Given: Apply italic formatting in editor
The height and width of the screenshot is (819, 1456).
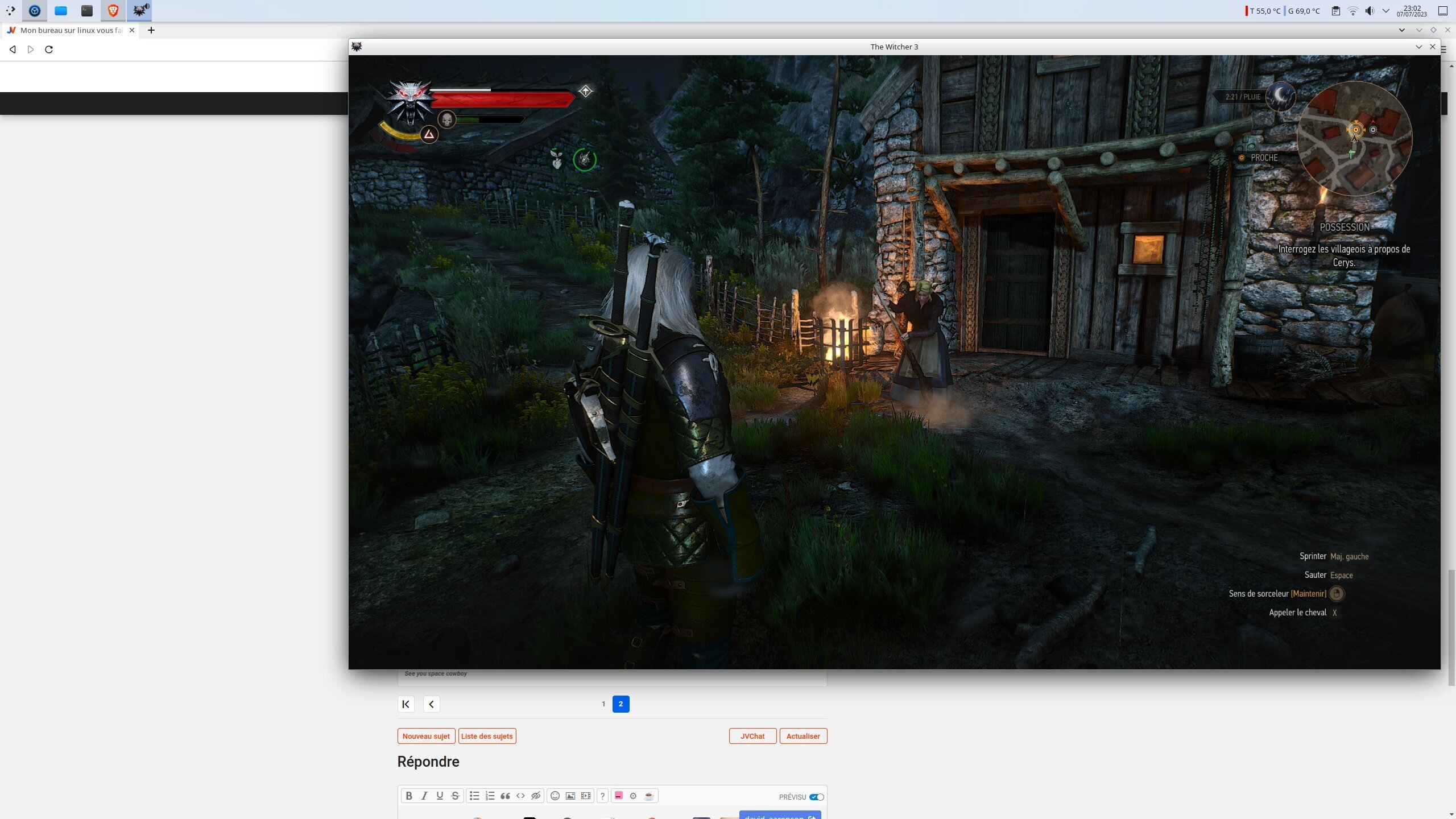Looking at the screenshot, I should pos(424,796).
